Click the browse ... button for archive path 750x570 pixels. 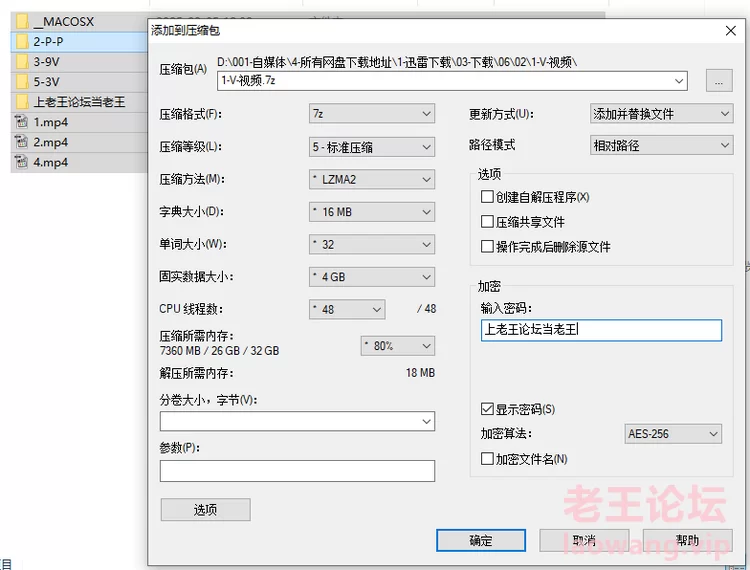(719, 80)
